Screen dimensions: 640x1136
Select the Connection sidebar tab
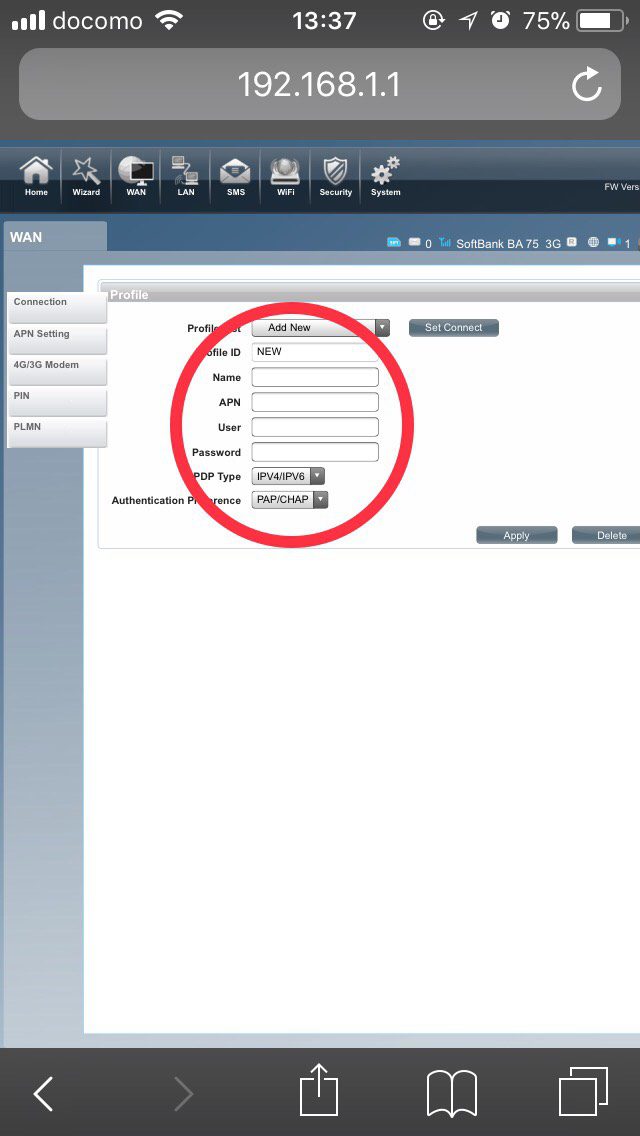coord(56,304)
